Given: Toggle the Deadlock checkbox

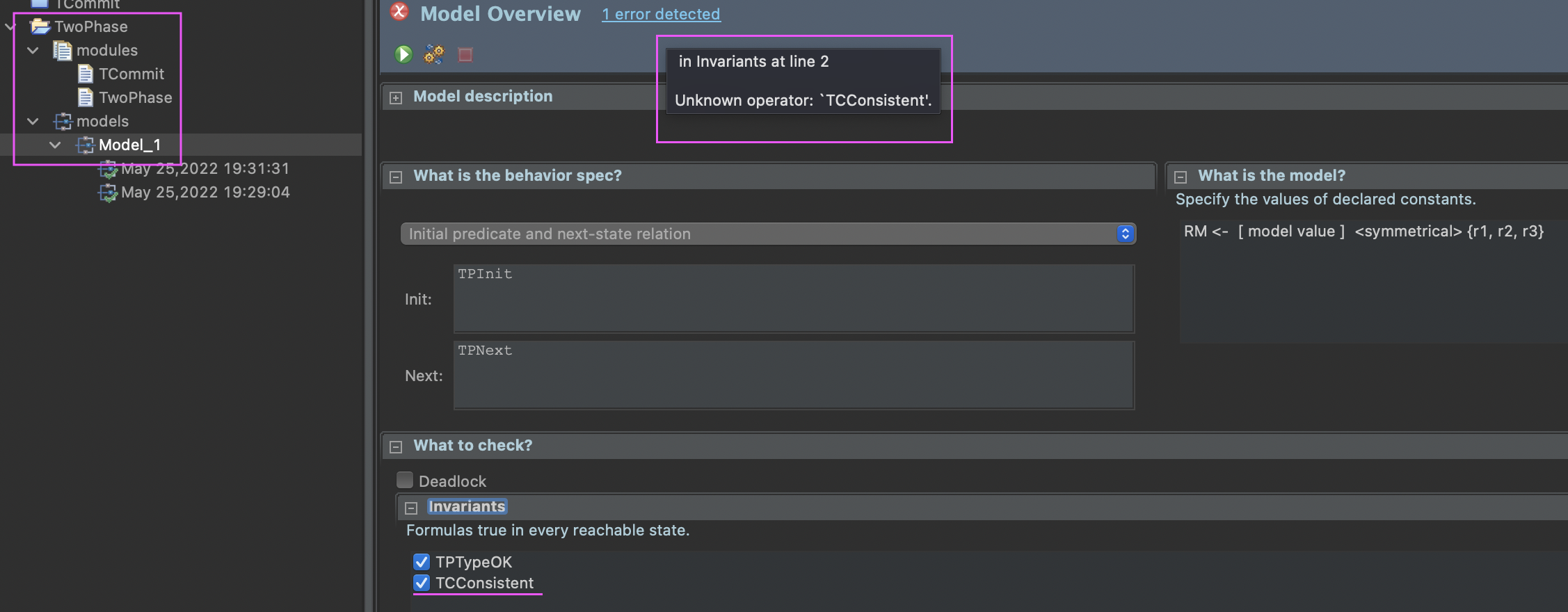Looking at the screenshot, I should pyautogui.click(x=405, y=480).
